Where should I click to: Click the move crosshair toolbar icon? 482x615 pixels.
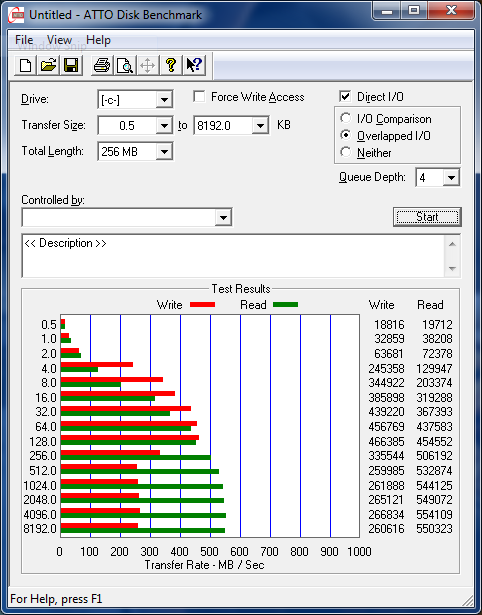(147, 65)
